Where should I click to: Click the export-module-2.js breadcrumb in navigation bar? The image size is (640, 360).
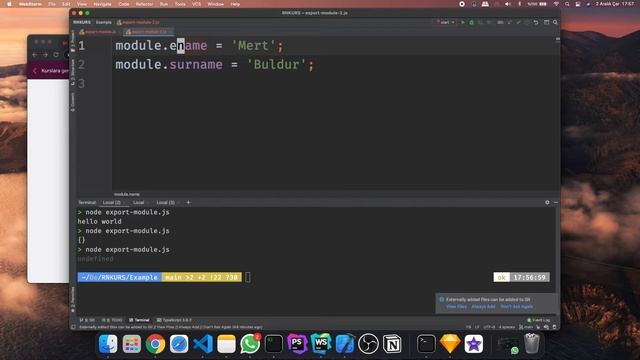click(138, 22)
